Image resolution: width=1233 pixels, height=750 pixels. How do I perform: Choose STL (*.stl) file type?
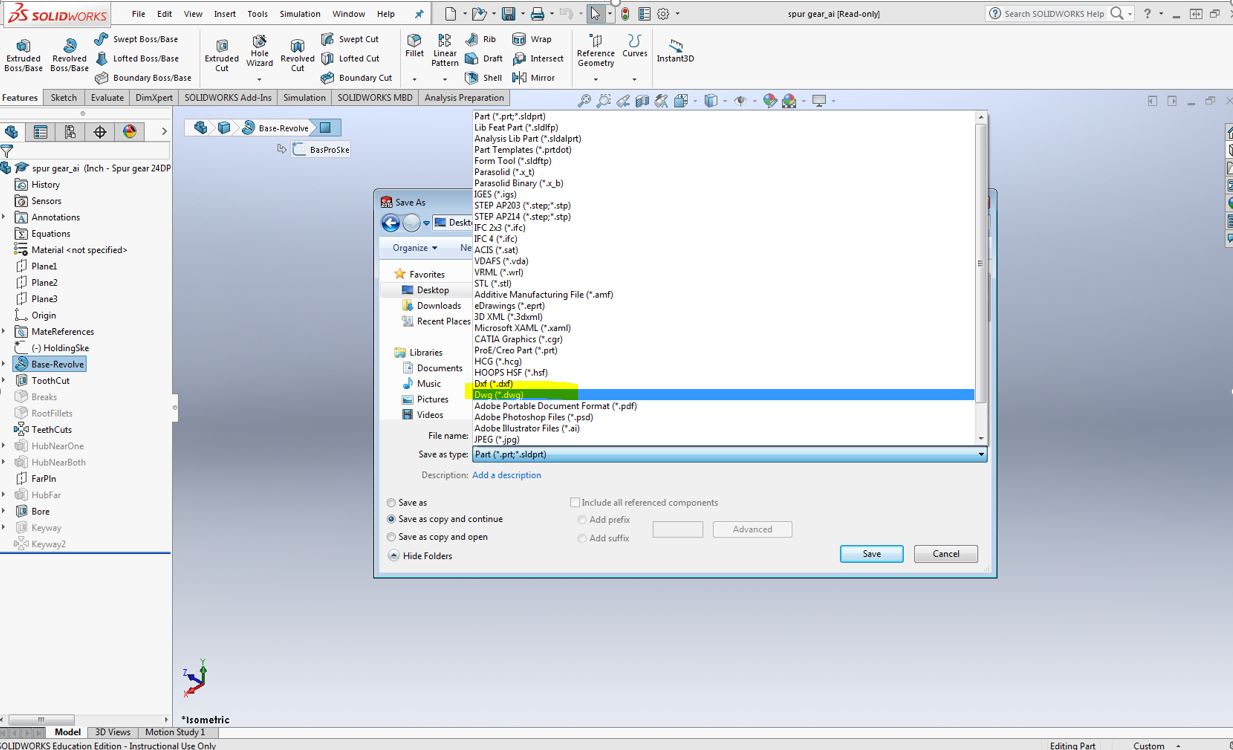(723, 284)
